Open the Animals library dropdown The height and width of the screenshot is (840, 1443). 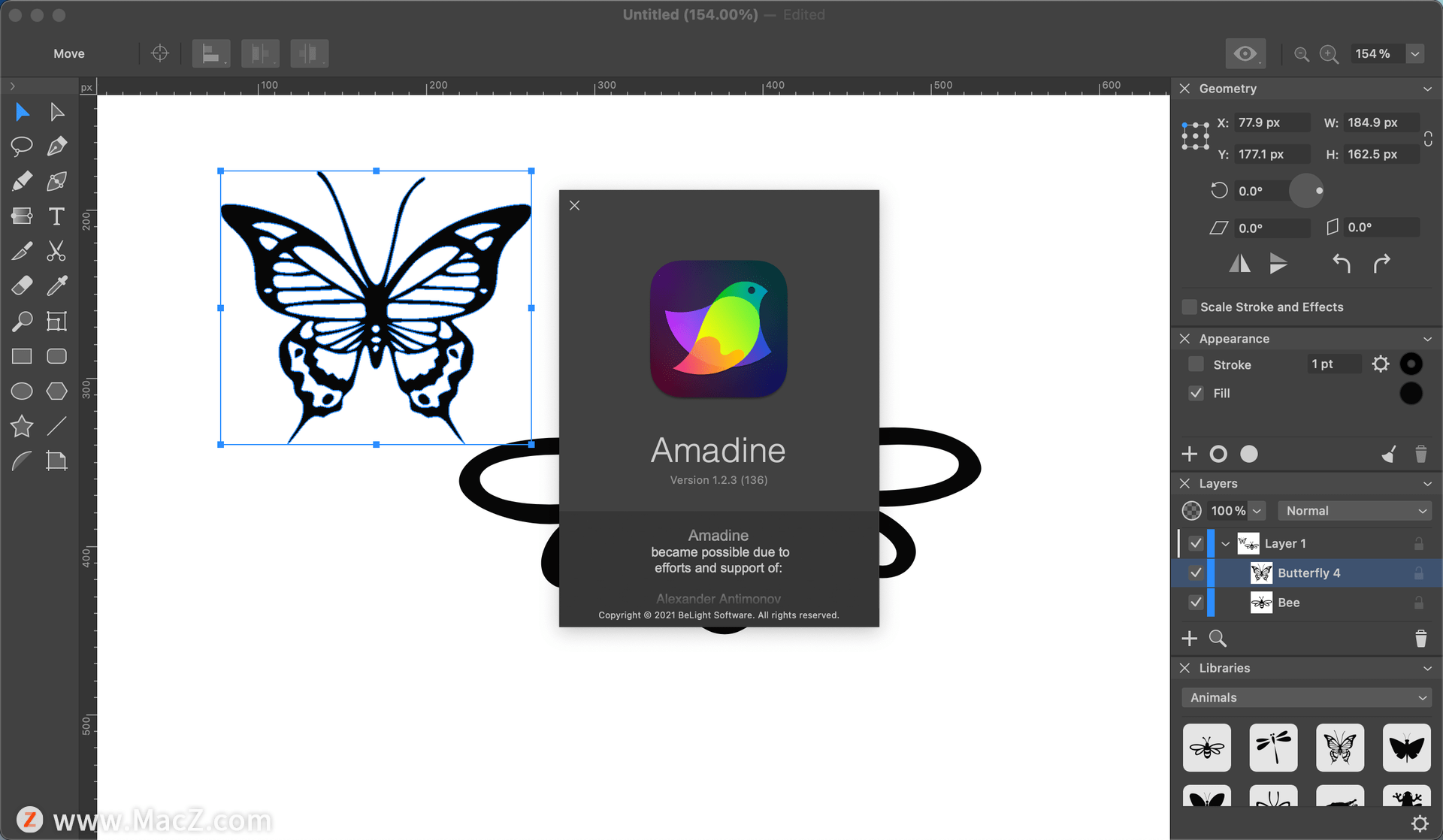coord(1307,697)
